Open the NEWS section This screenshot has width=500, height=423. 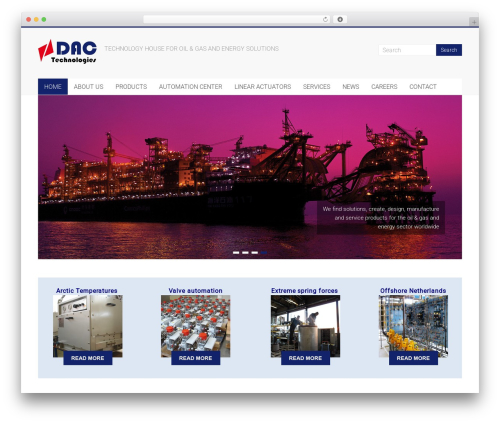351,87
